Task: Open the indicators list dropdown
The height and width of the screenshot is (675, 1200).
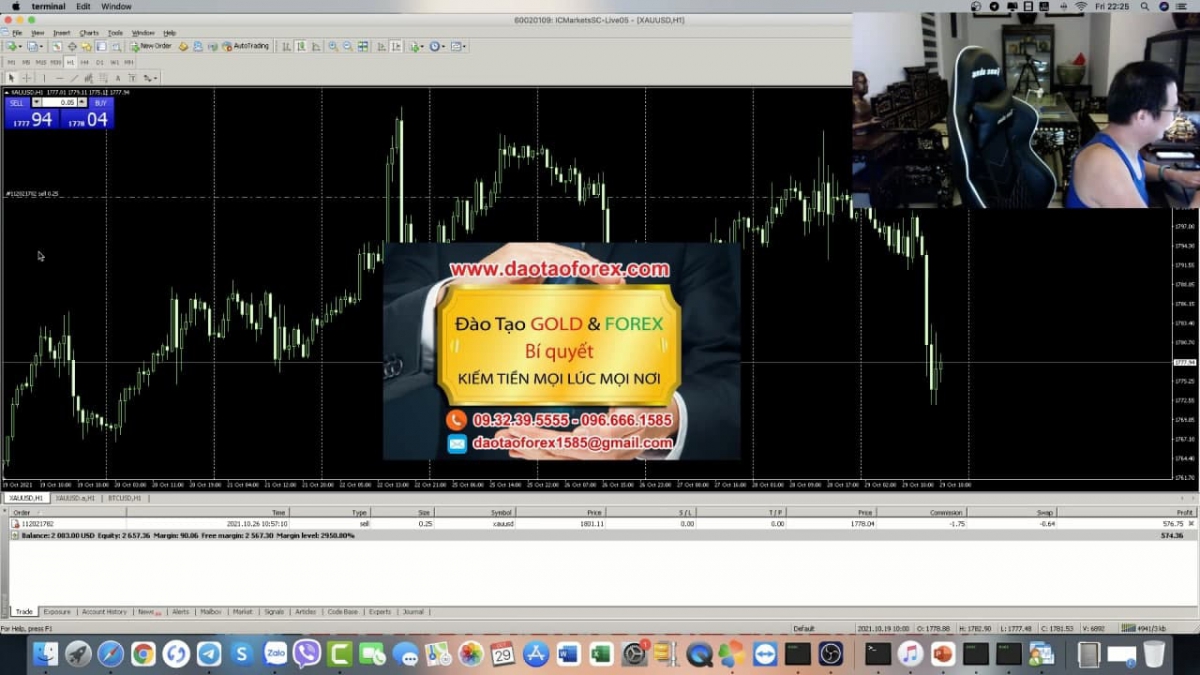Action: click(x=417, y=46)
